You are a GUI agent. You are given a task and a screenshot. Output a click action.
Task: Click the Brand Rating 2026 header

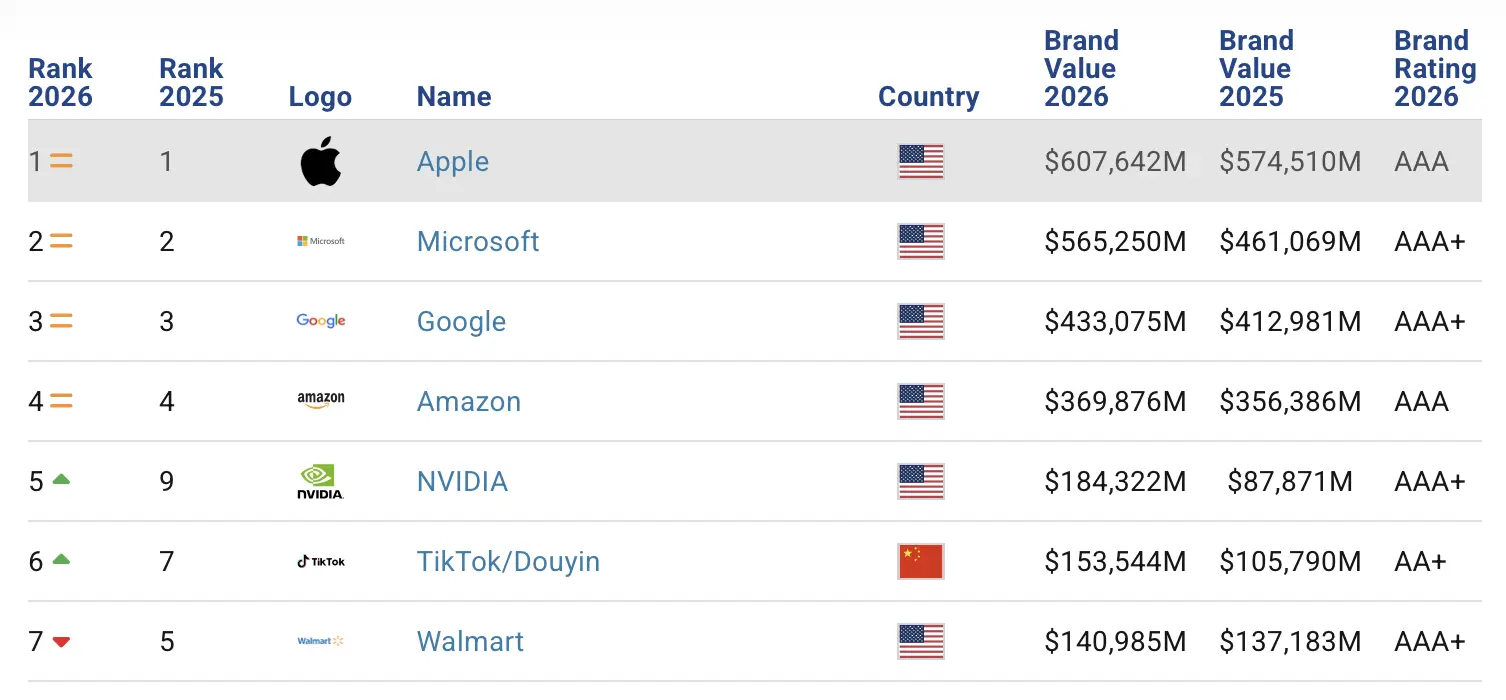[x=1434, y=69]
